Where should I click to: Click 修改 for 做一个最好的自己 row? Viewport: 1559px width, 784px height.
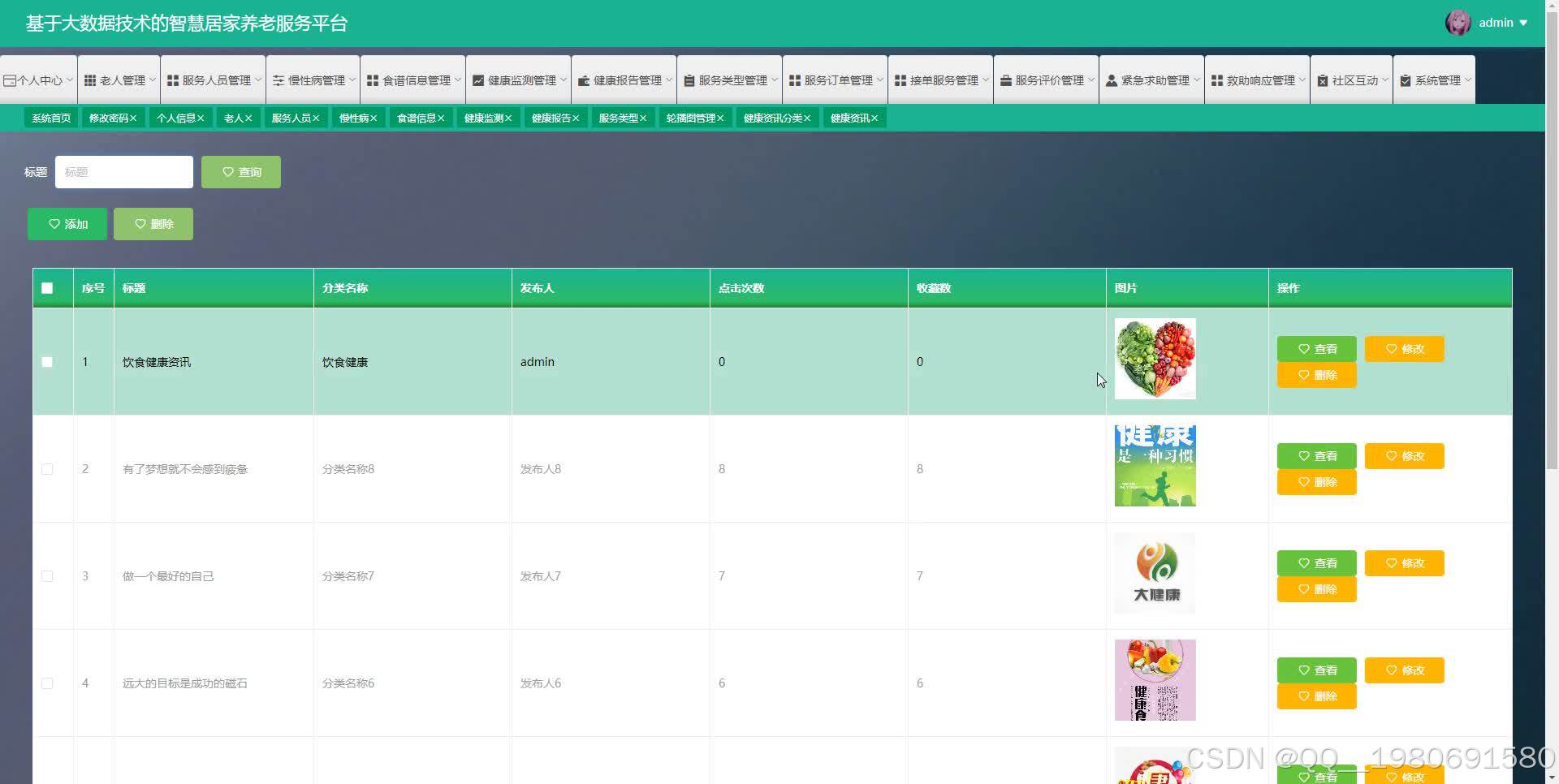pyautogui.click(x=1405, y=563)
